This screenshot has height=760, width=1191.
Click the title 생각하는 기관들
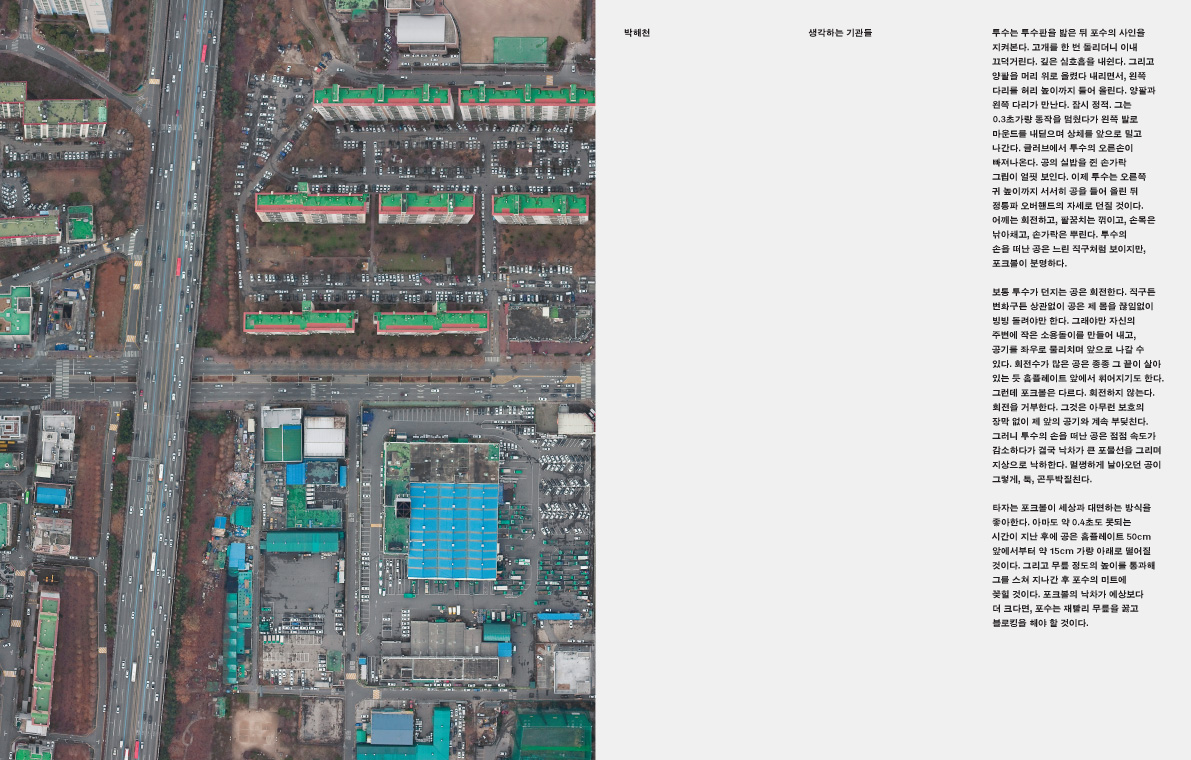840,33
